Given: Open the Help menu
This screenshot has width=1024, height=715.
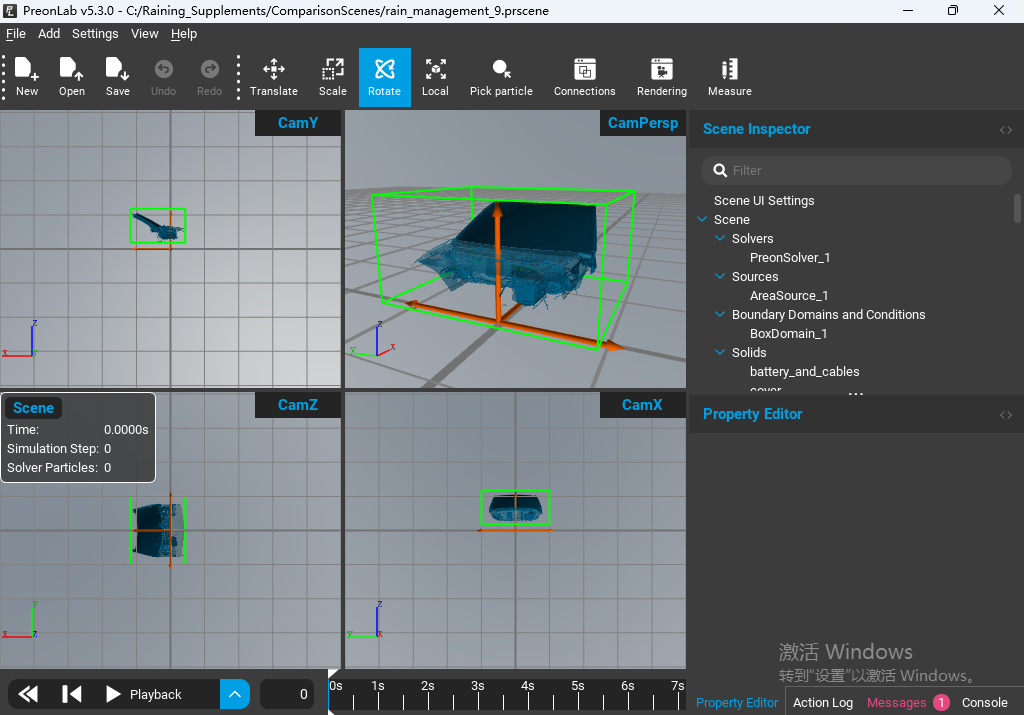Looking at the screenshot, I should pos(184,34).
